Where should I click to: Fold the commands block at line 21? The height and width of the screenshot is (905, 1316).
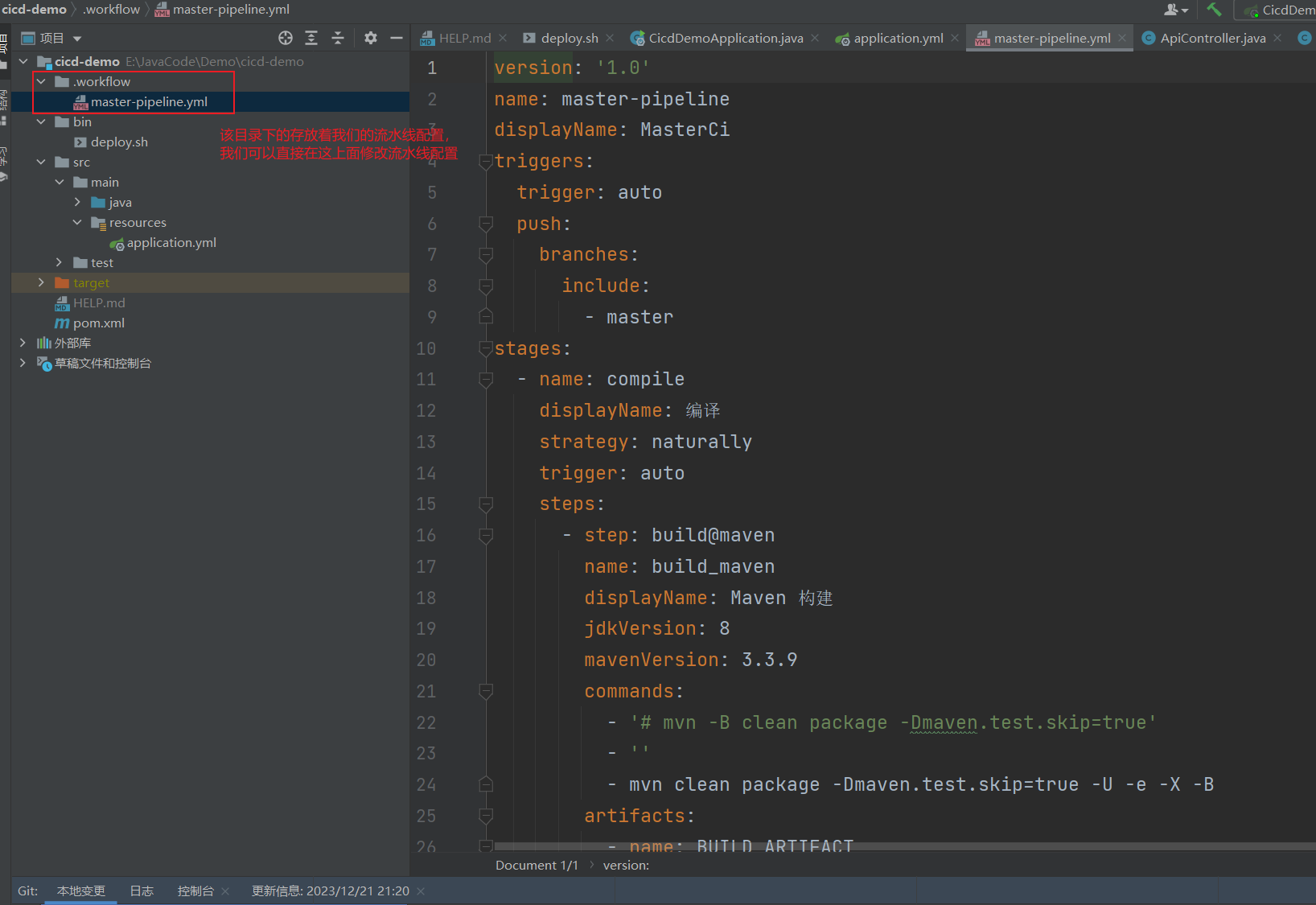pyautogui.click(x=486, y=692)
